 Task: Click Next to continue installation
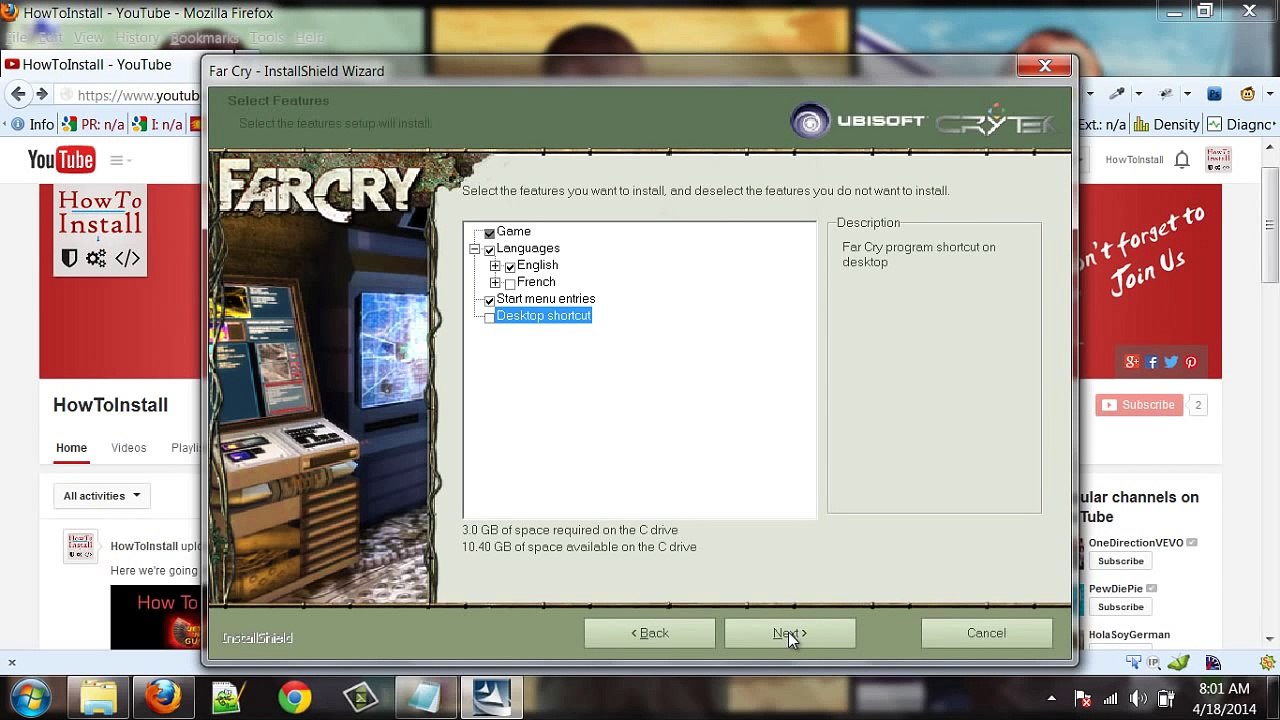click(x=790, y=633)
